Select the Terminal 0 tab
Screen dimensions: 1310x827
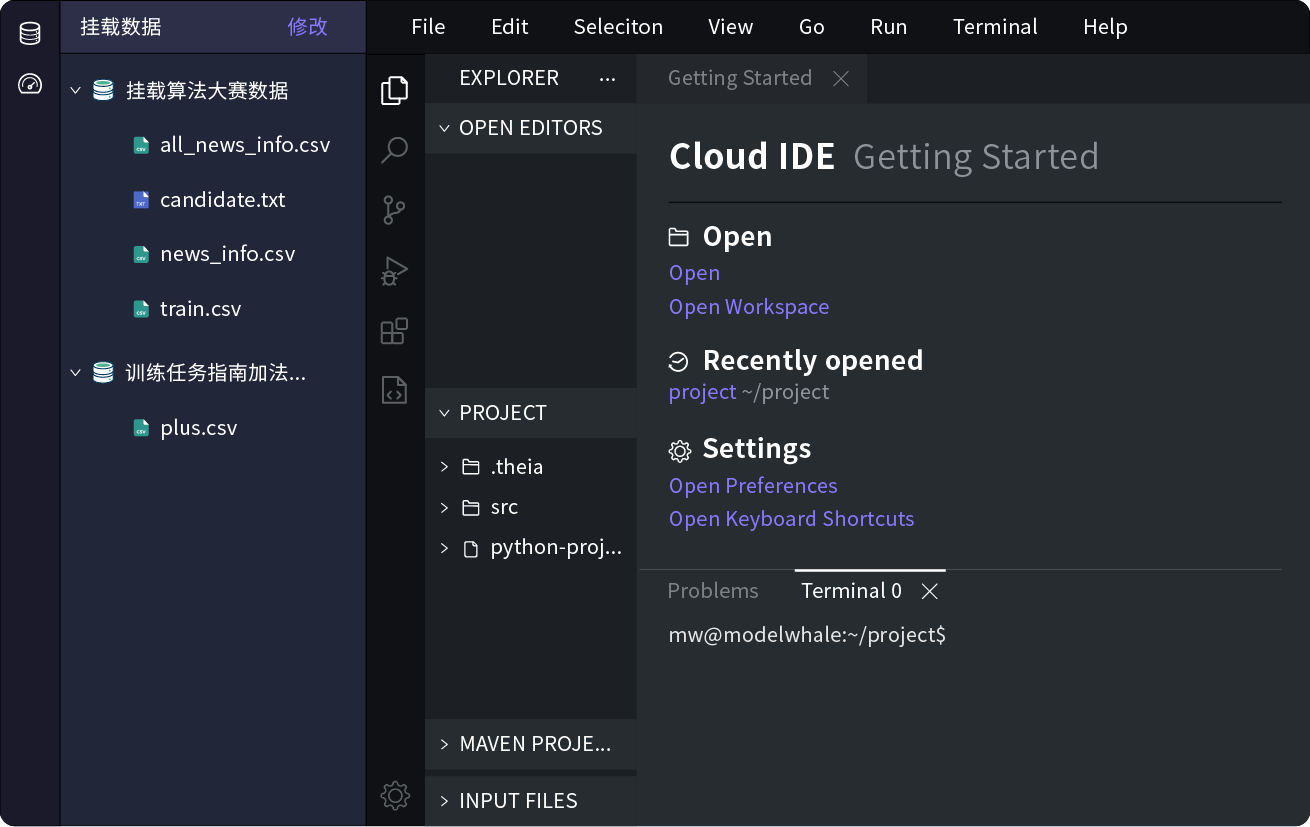pyautogui.click(x=852, y=592)
